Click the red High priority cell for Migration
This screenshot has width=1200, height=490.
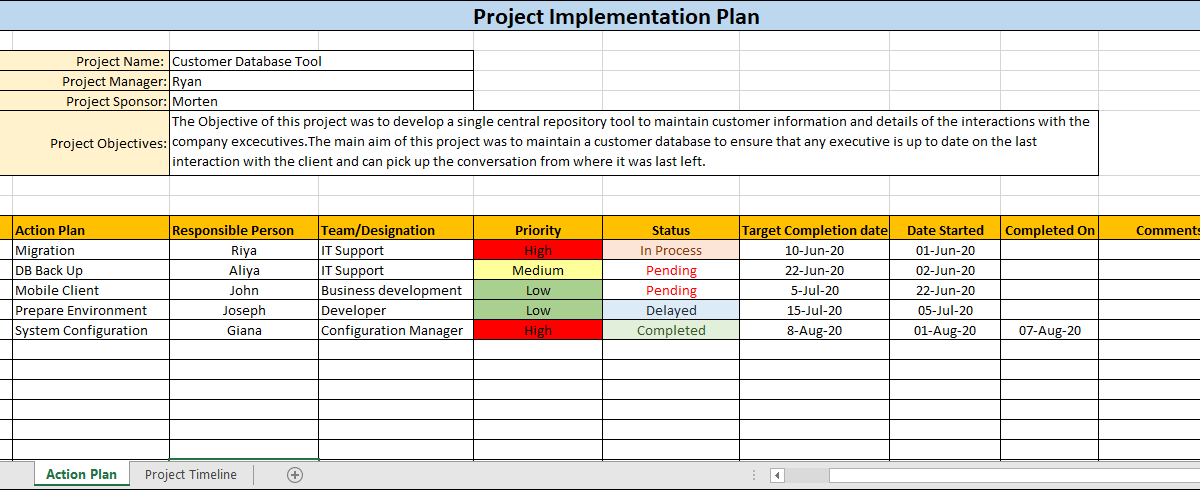[538, 251]
